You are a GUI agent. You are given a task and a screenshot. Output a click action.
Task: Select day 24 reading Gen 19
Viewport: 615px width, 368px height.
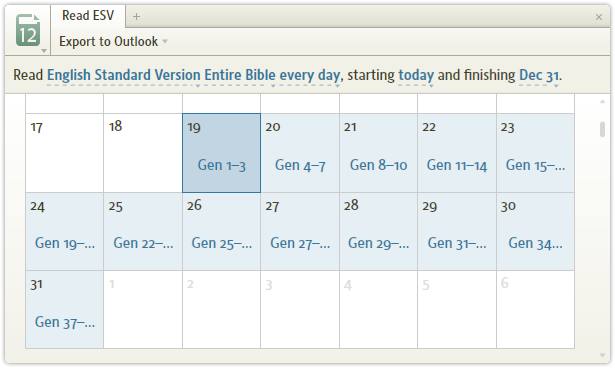click(x=65, y=231)
